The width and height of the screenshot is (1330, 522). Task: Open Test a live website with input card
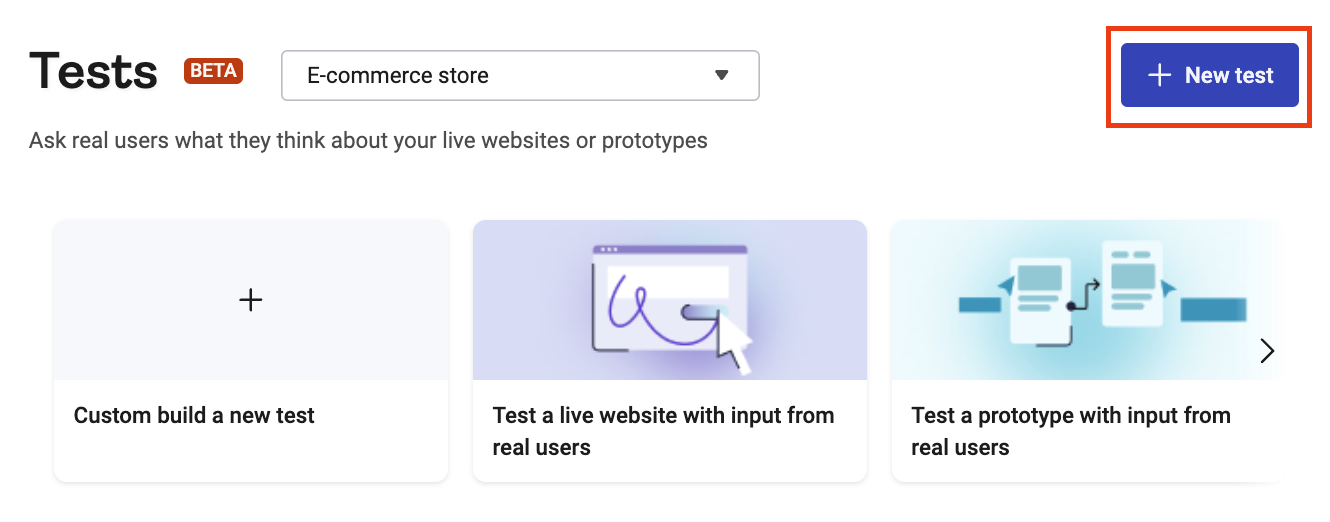[x=670, y=351]
